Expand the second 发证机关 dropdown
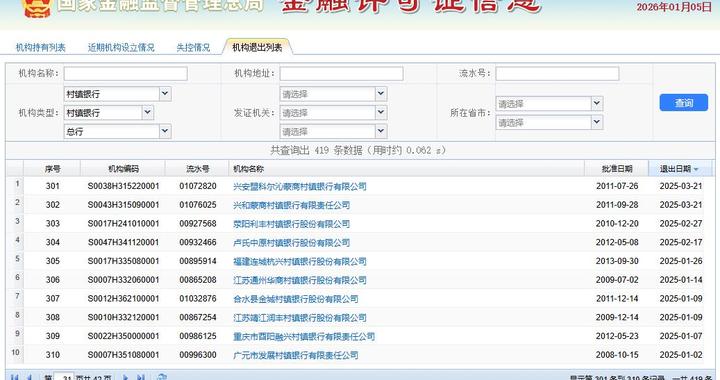This screenshot has height=380, width=720. pyautogui.click(x=381, y=112)
